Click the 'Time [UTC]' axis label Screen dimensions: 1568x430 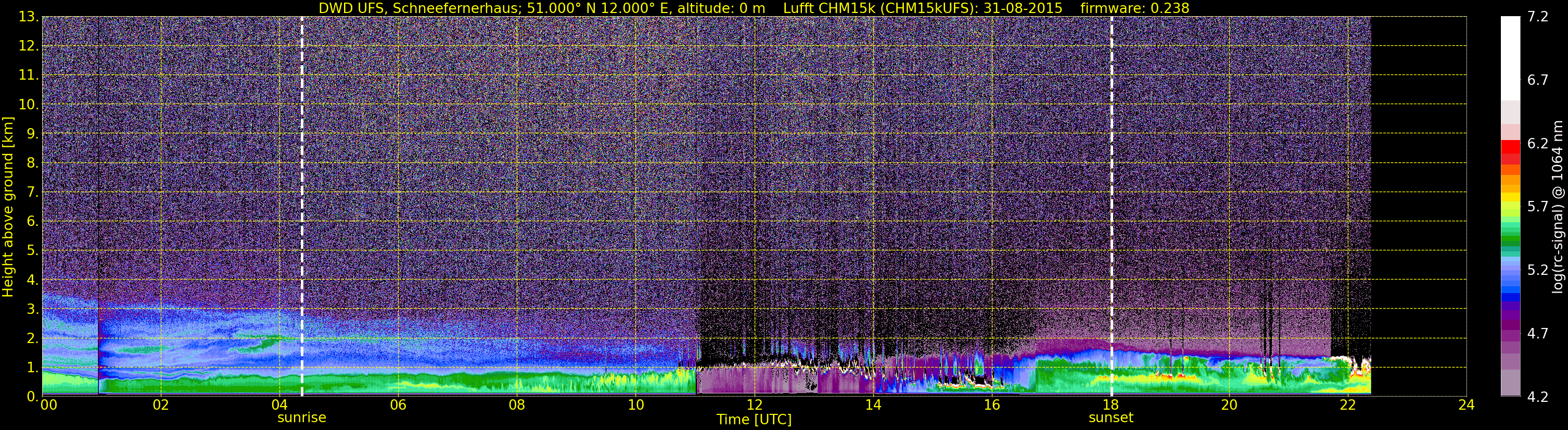coord(754,420)
